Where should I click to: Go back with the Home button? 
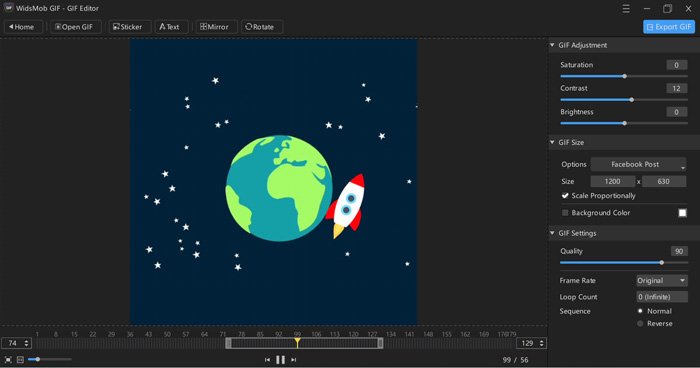pos(23,27)
